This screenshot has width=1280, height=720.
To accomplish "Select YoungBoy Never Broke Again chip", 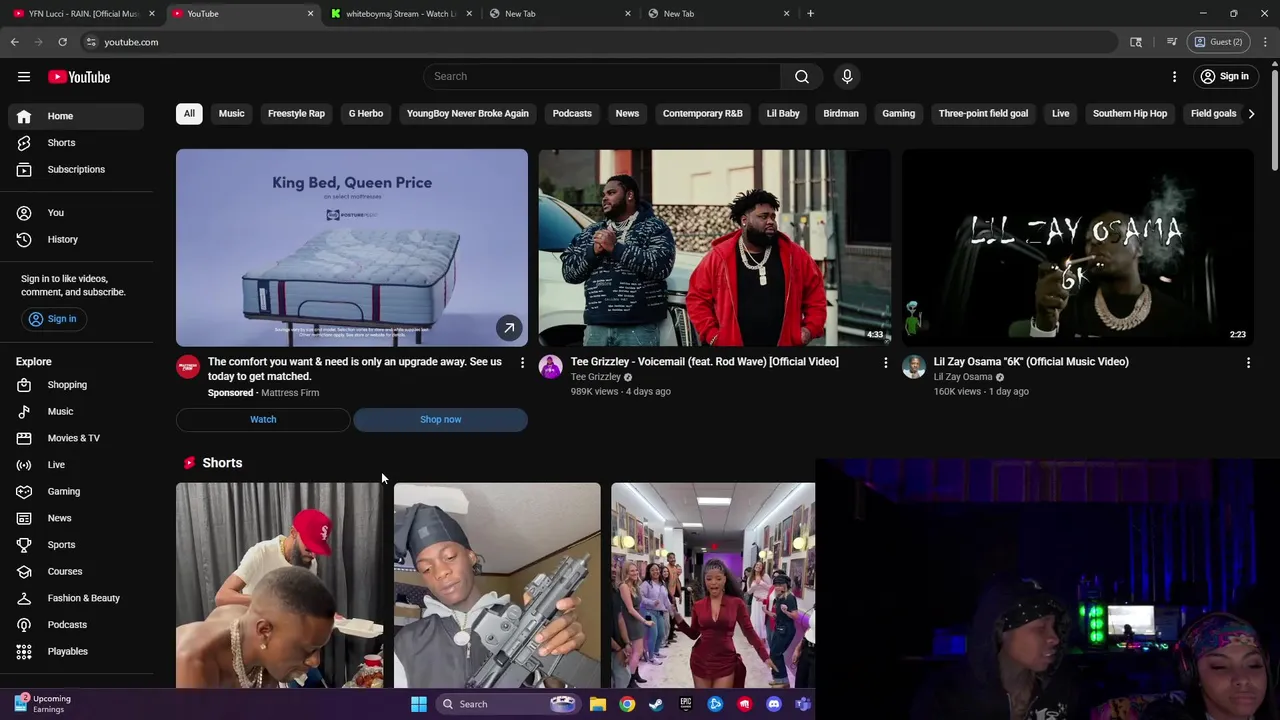I will coord(468,114).
